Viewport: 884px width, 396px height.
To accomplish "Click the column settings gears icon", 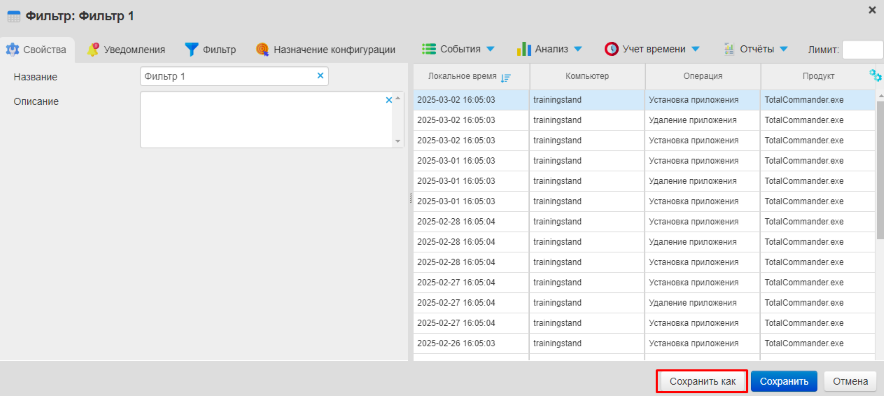I will pos(875,76).
